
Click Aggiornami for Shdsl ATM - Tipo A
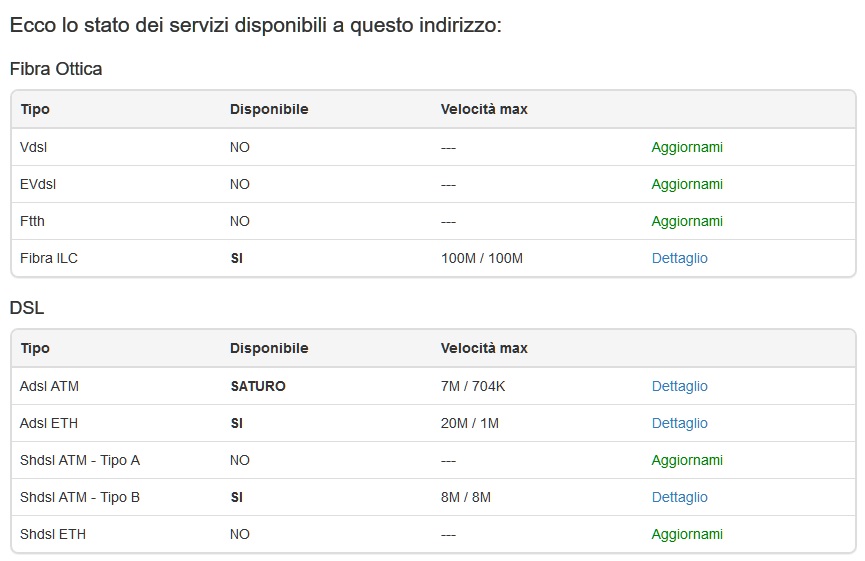pos(686,460)
